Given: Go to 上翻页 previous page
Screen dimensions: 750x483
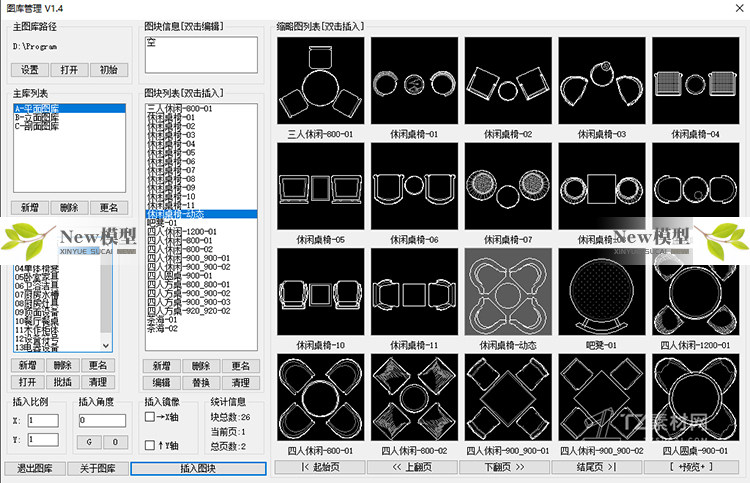Looking at the screenshot, I should coord(412,467).
